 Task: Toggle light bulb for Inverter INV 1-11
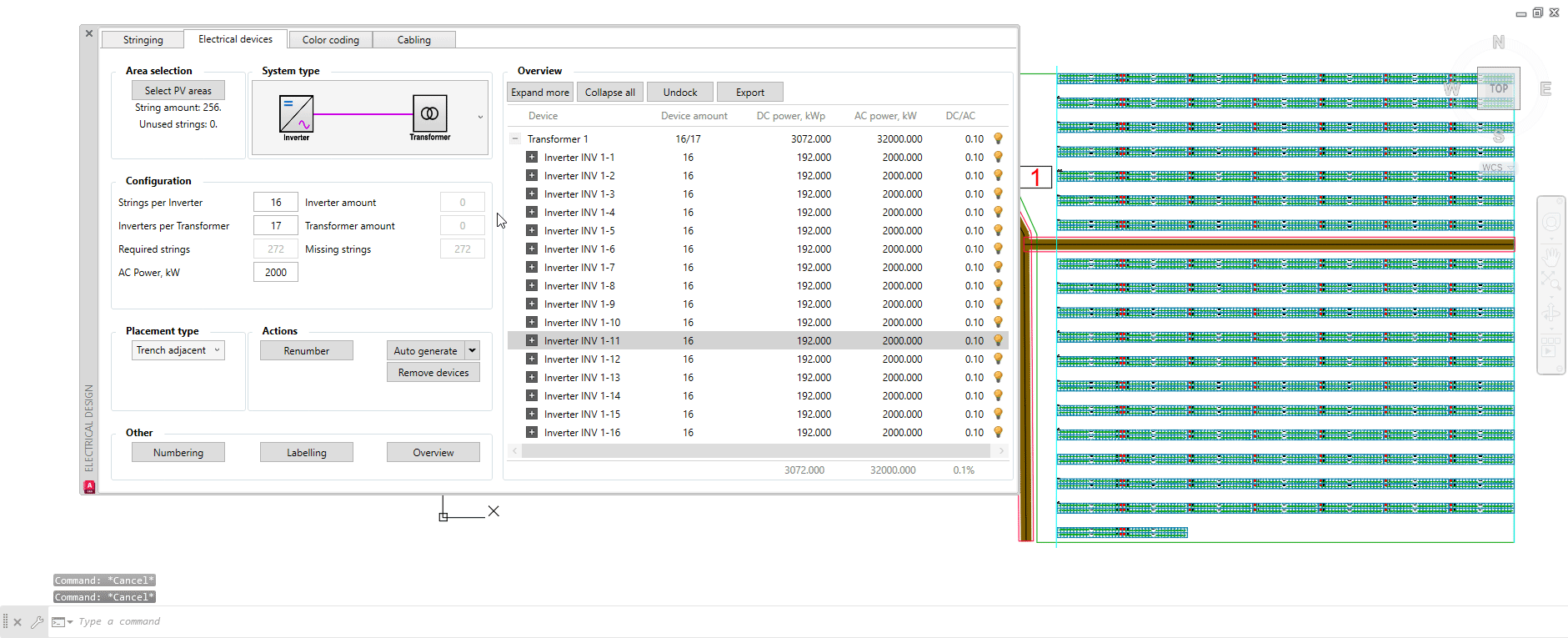point(998,340)
